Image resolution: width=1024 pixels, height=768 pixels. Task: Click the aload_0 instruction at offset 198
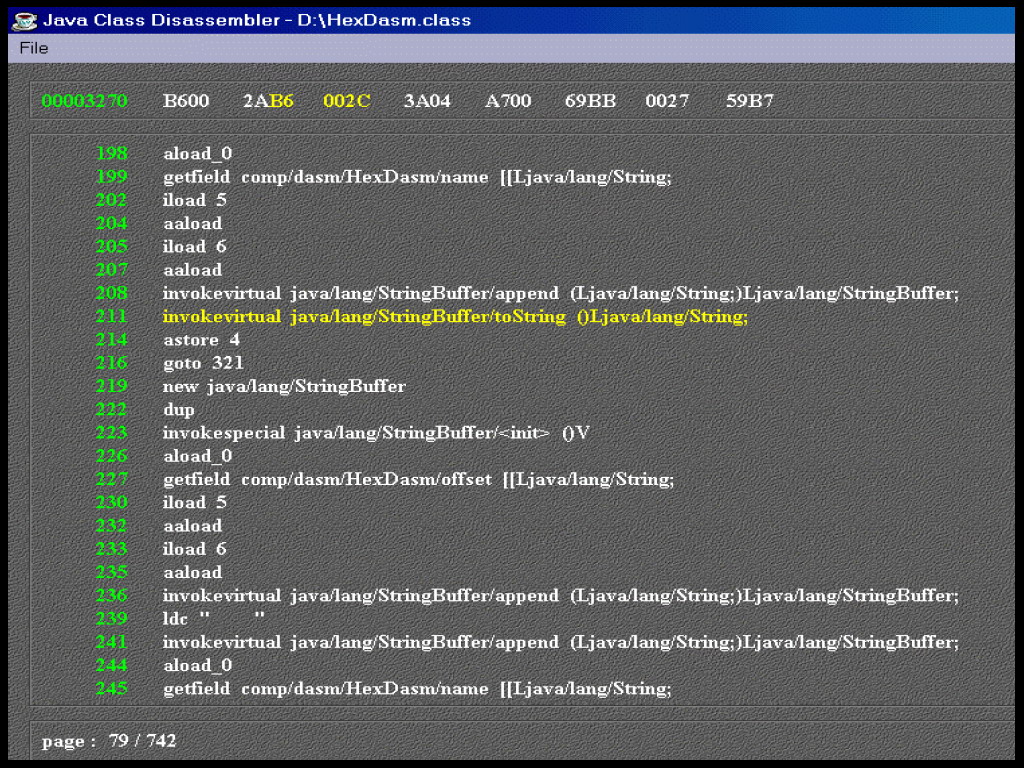tap(197, 154)
